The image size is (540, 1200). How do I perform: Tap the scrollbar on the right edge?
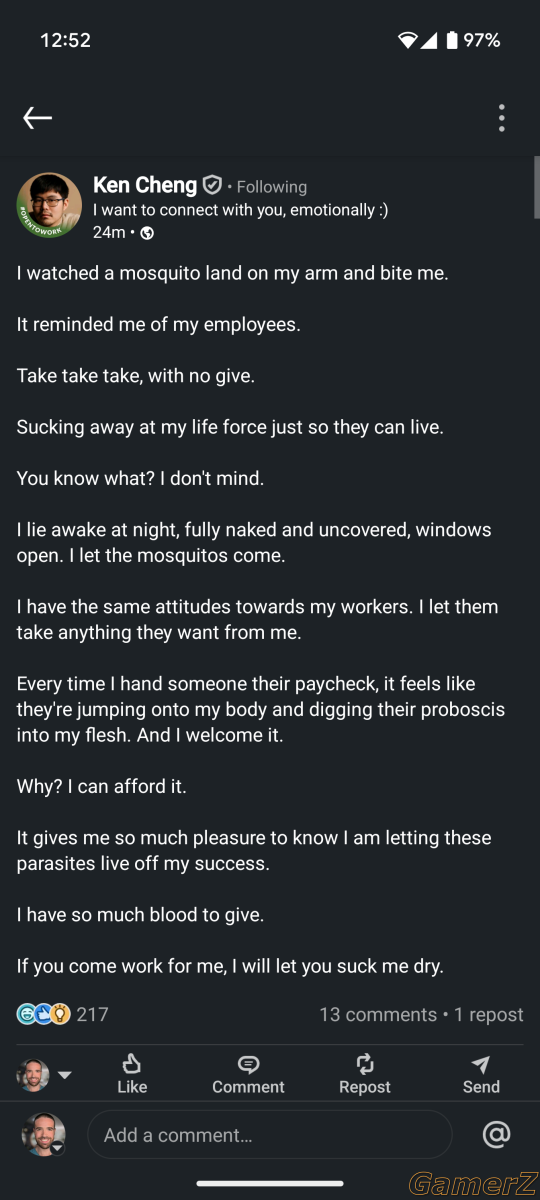(536, 187)
